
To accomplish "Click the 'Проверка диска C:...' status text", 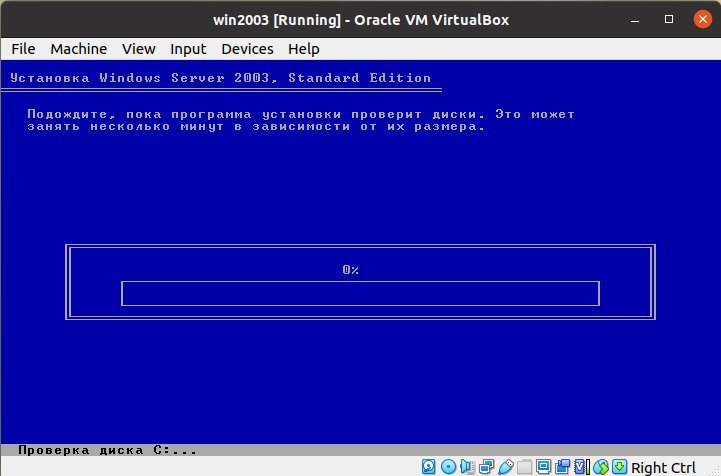I will coord(108,450).
